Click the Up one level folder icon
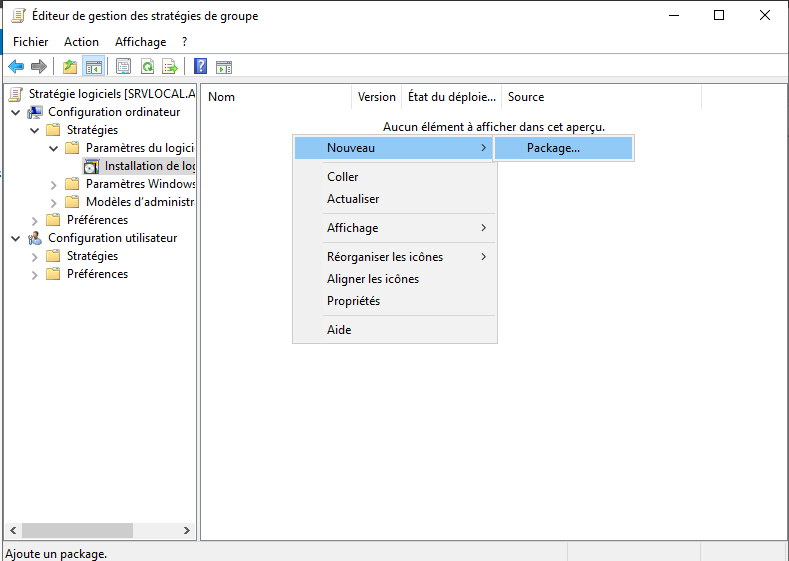This screenshot has height=561, width=789. [x=69, y=67]
